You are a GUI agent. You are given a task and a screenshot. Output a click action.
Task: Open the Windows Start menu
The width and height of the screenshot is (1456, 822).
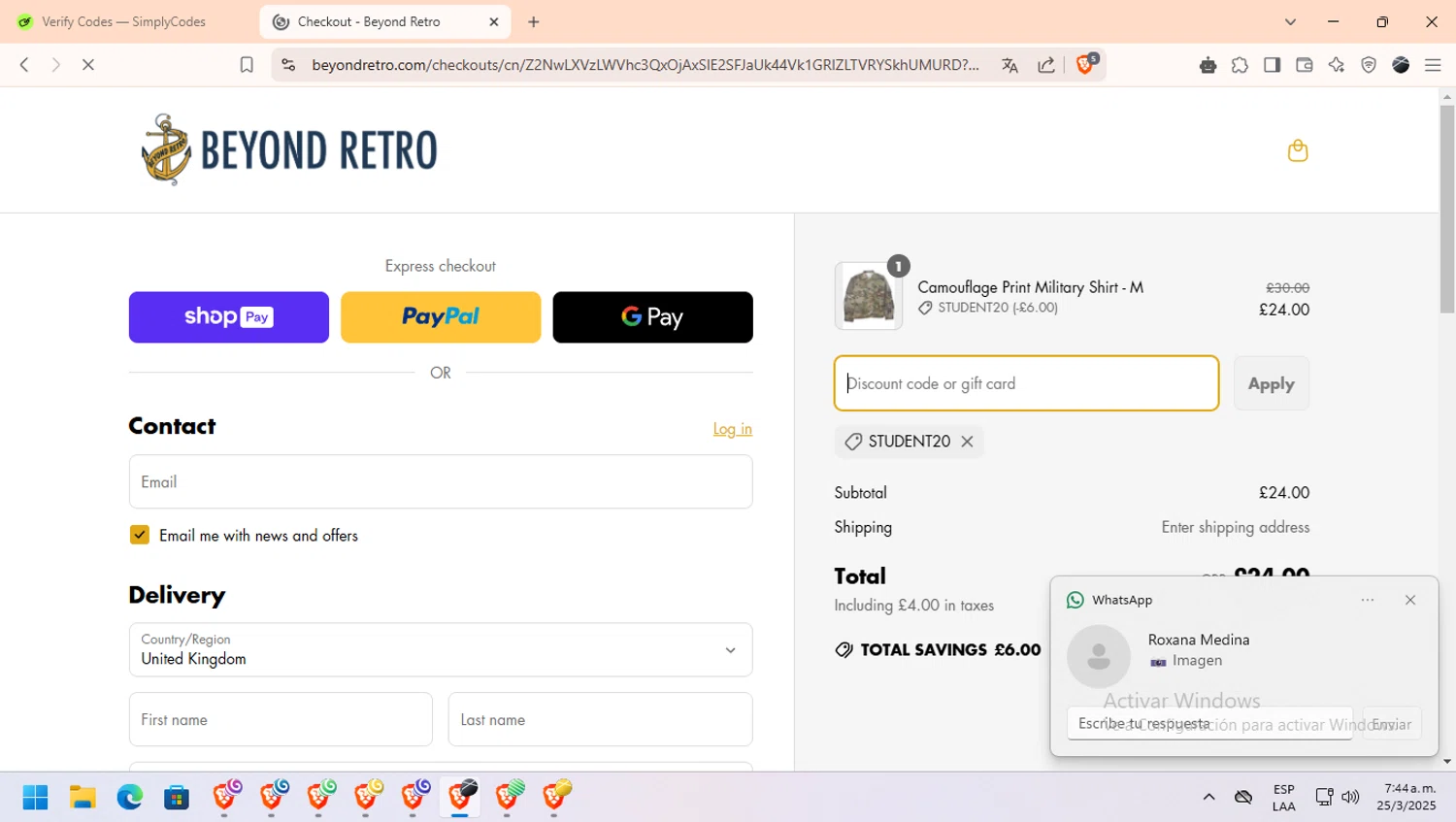(36, 797)
